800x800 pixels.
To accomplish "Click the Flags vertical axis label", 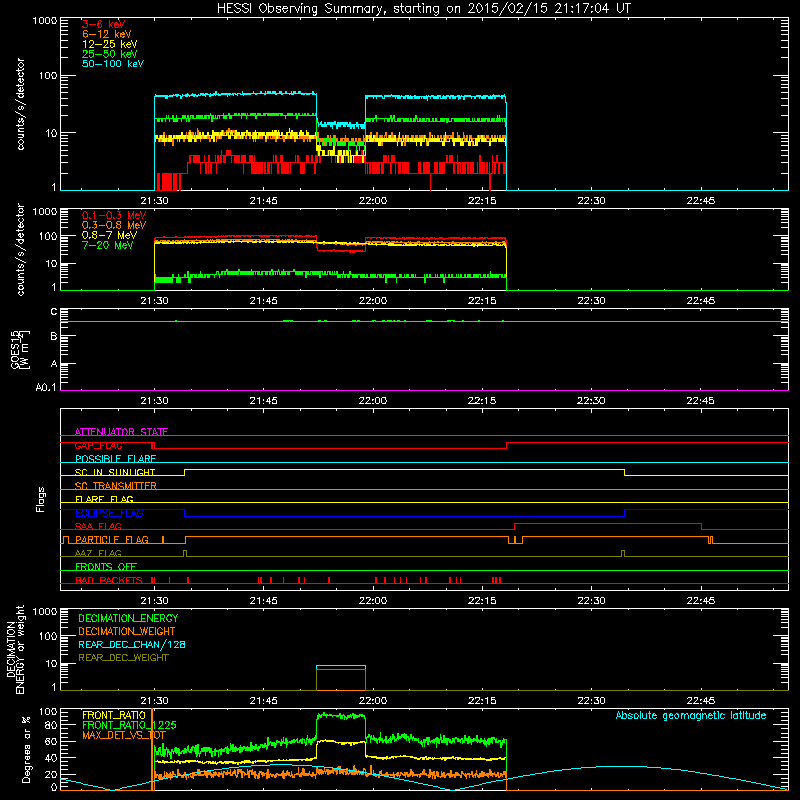I will click(x=40, y=499).
